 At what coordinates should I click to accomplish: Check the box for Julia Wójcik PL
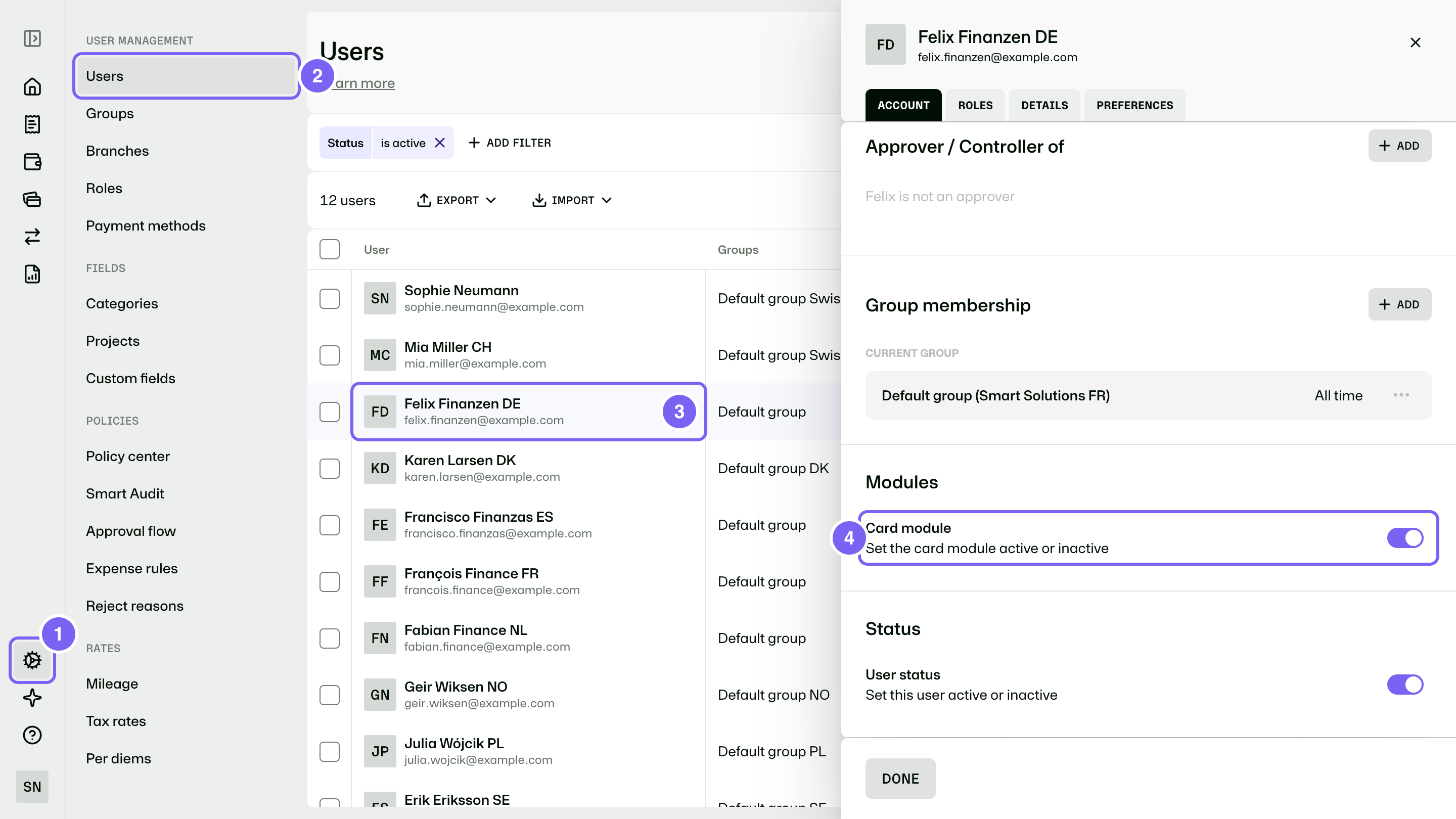[330, 751]
